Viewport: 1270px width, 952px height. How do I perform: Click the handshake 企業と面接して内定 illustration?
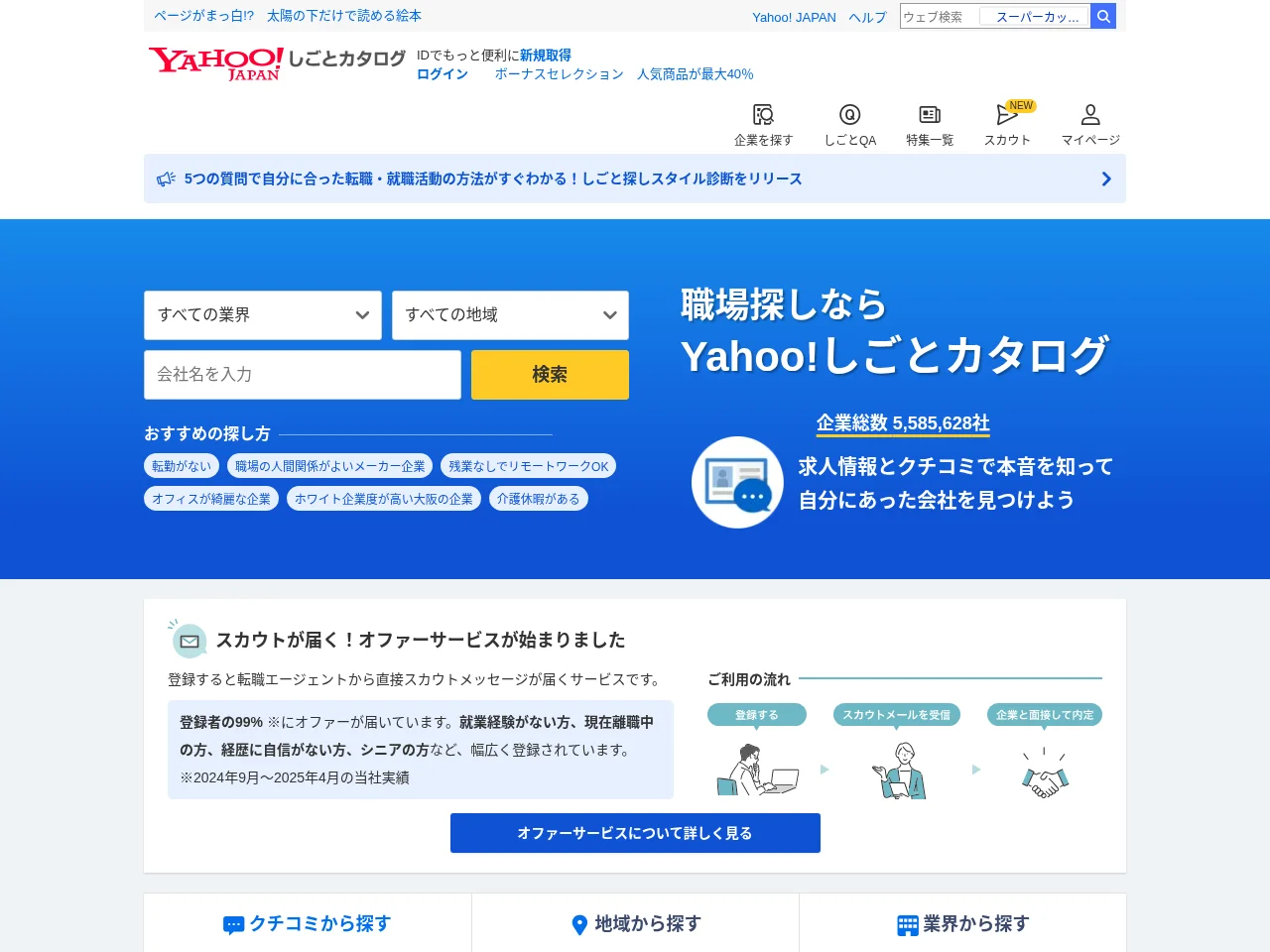point(1045,773)
